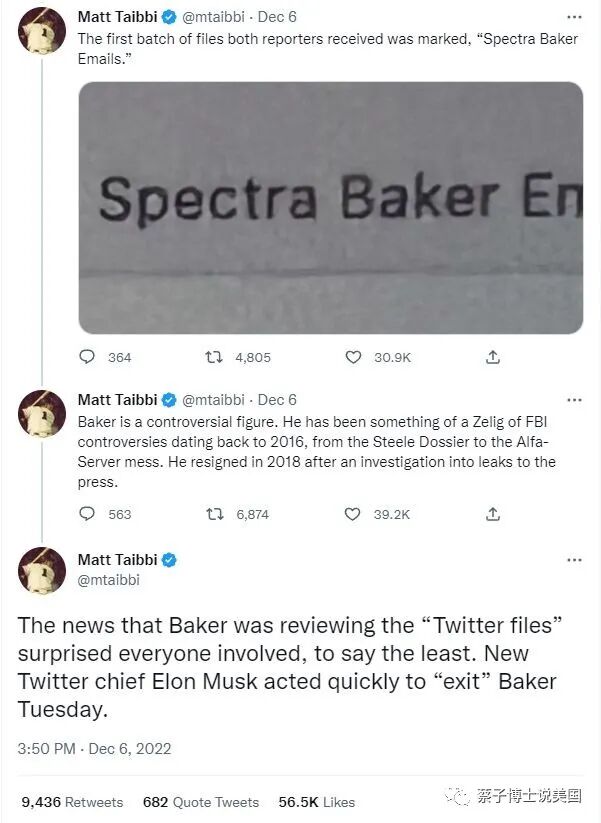
Task: Open more options on first tweet
Action: (574, 18)
